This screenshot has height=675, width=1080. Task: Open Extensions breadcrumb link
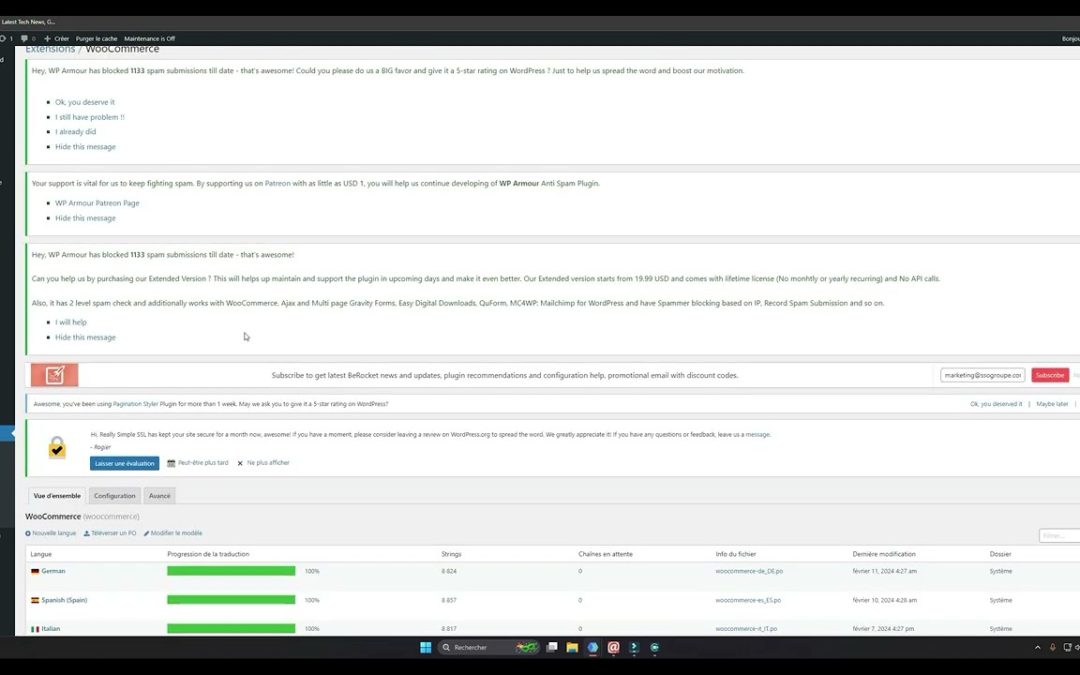[50, 49]
